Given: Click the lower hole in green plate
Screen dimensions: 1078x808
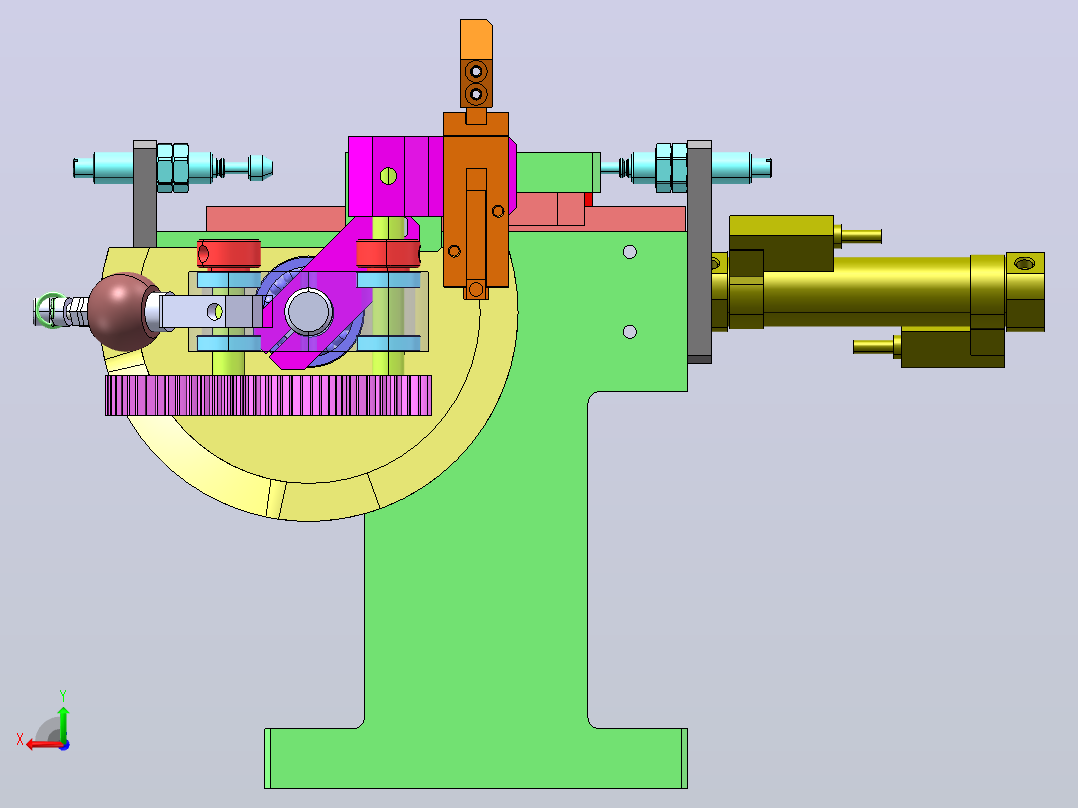Looking at the screenshot, I should [x=630, y=332].
